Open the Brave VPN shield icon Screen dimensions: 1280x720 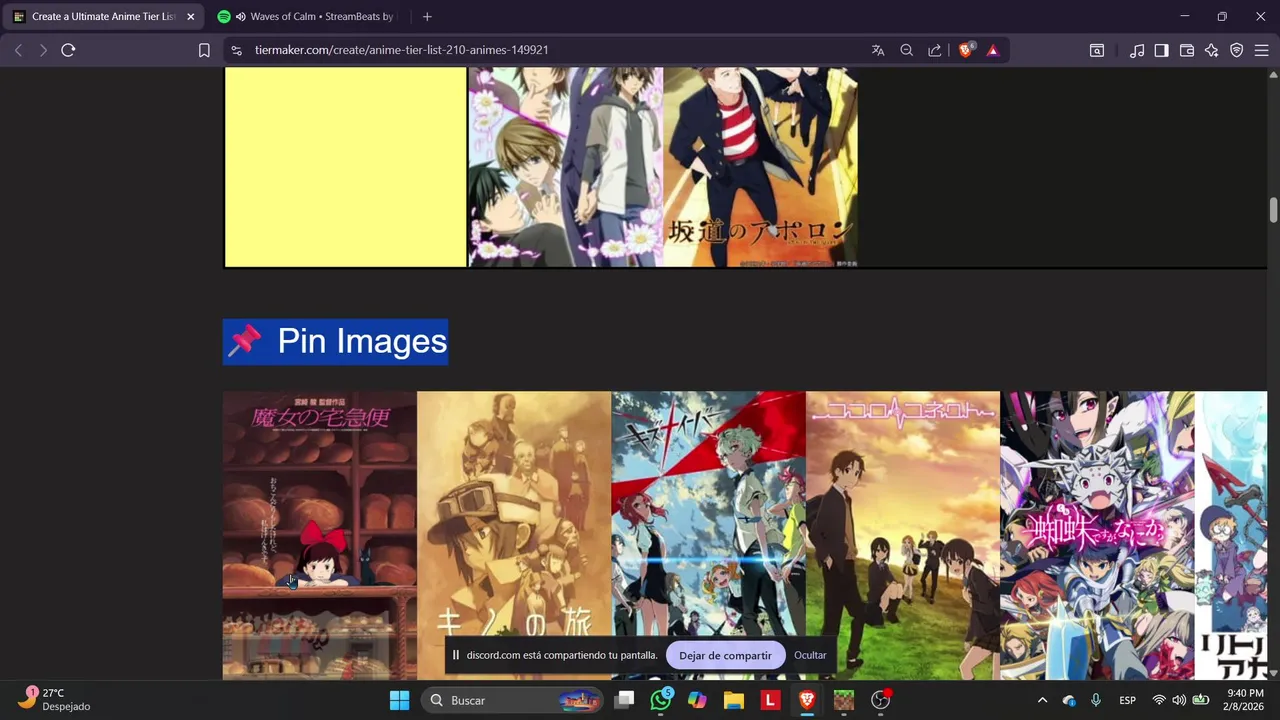1237,50
